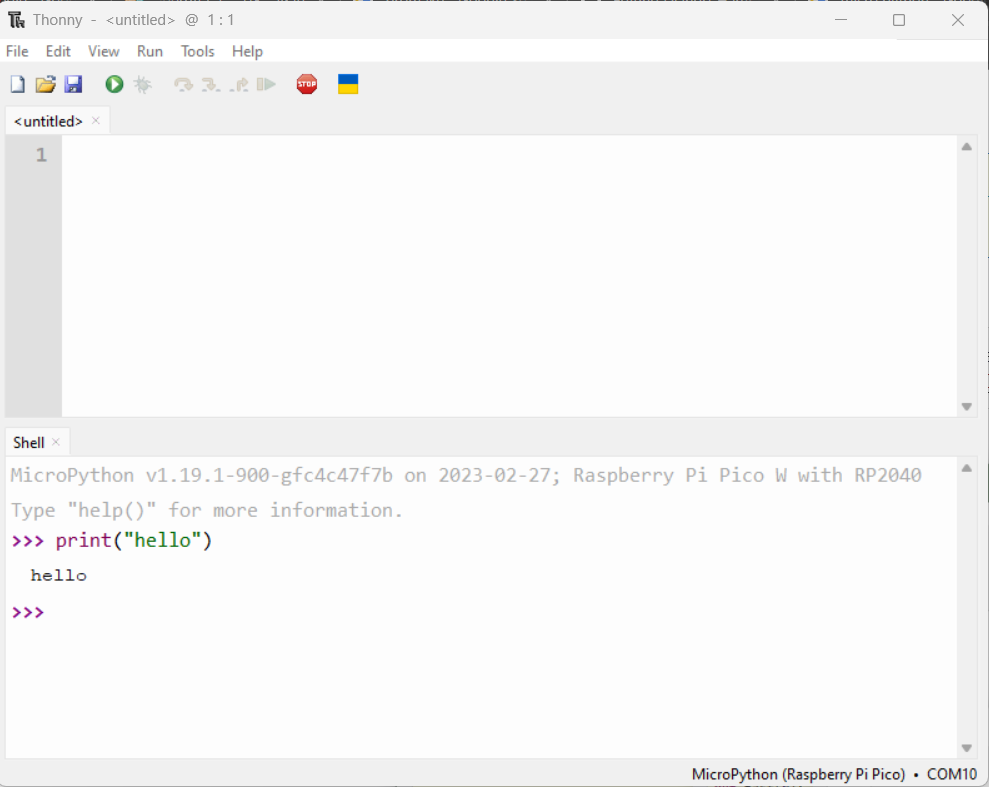Viewport: 989px width, 787px height.
Task: Click shell scrollbar down arrow
Action: coord(966,748)
